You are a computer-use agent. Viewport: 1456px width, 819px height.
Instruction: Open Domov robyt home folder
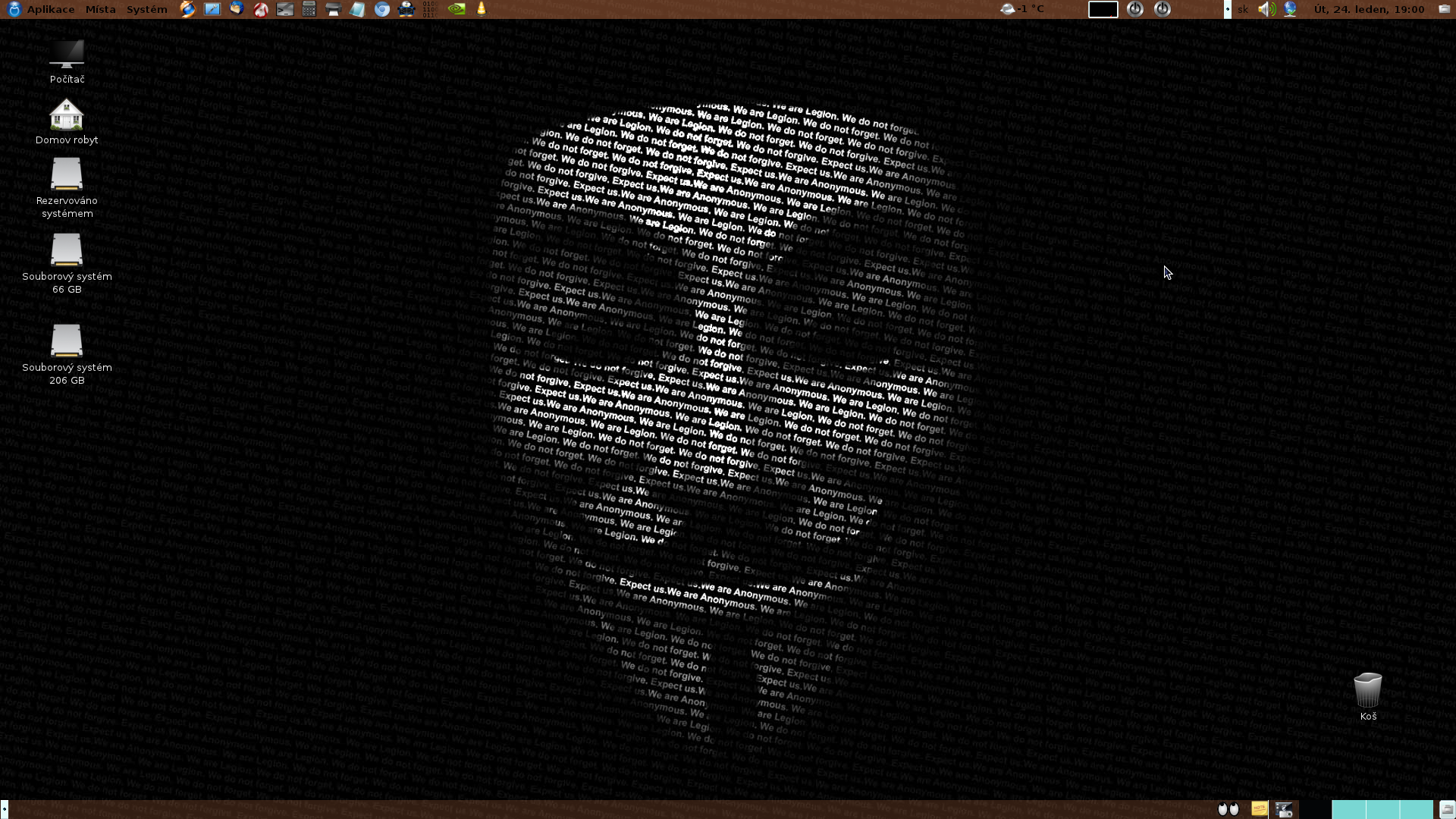tap(67, 116)
